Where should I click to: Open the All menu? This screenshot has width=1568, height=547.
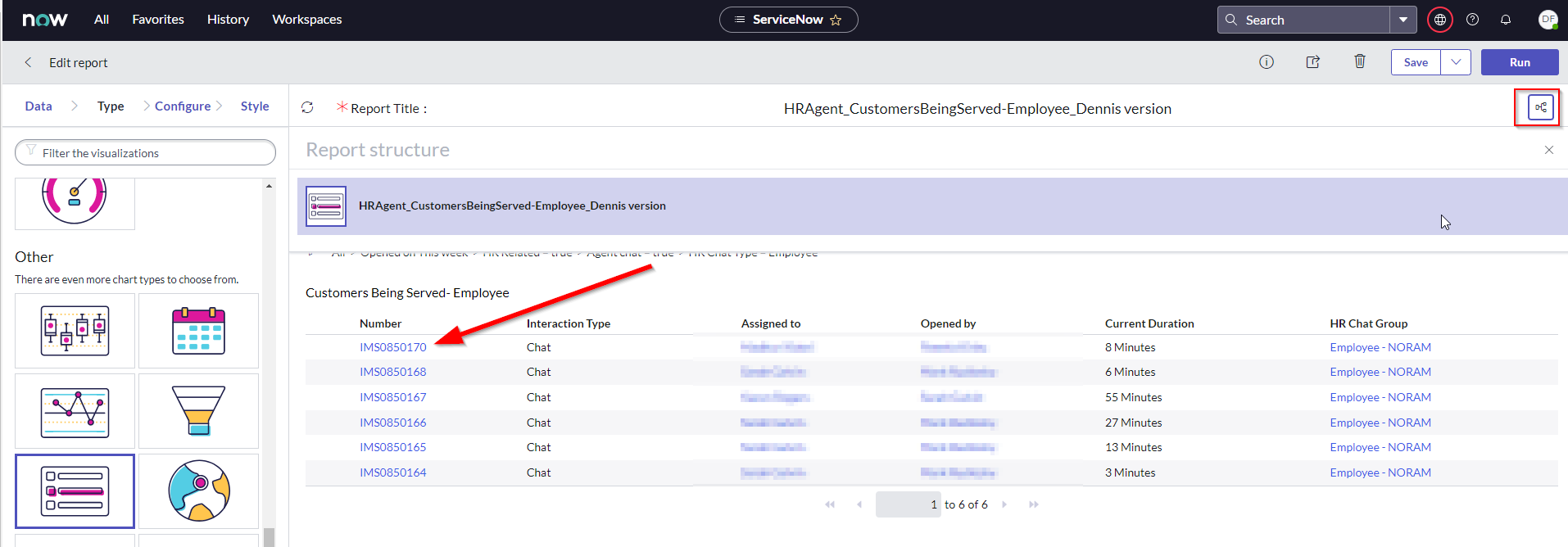click(x=102, y=20)
